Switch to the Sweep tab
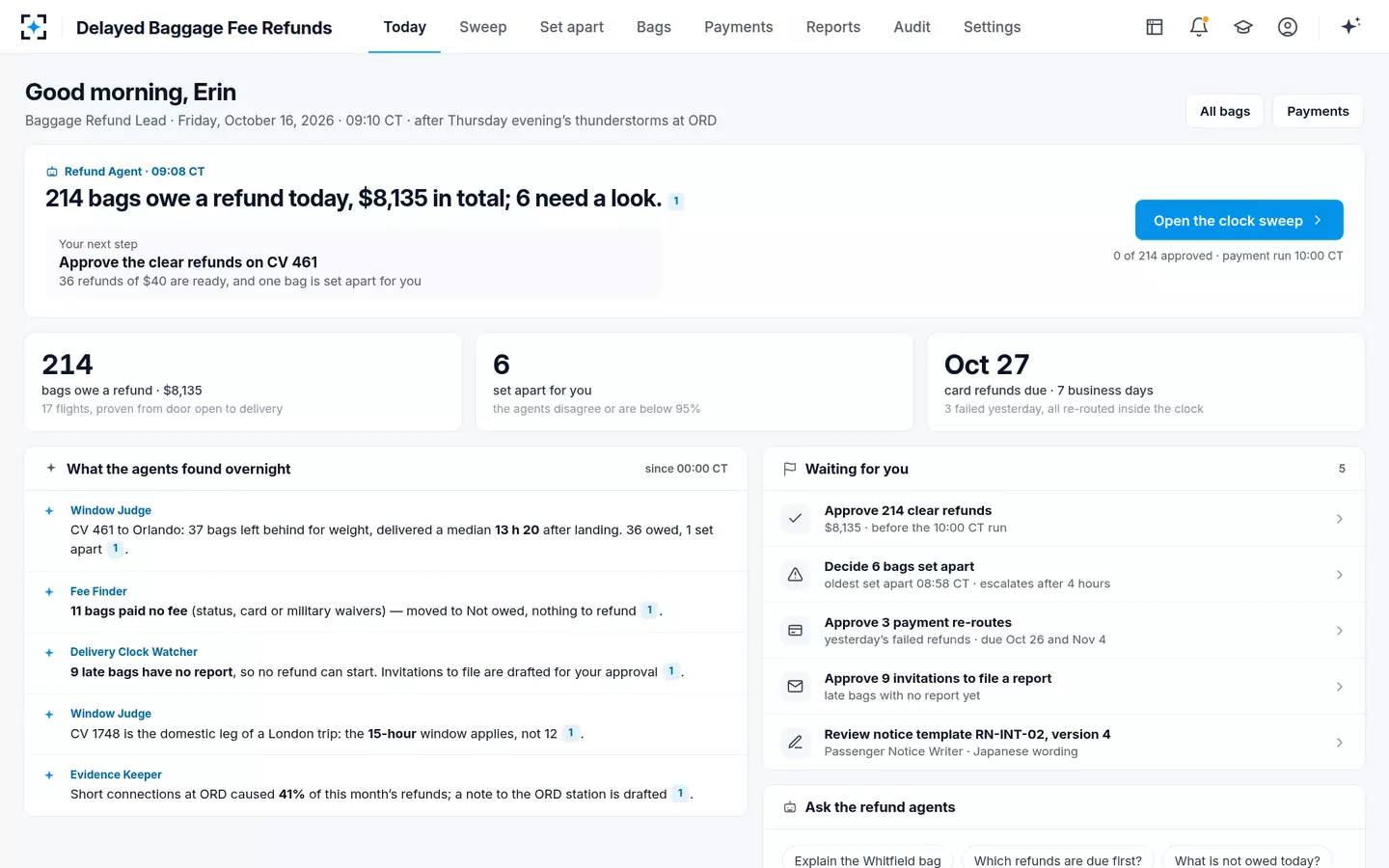This screenshot has height=868, width=1389. pos(483,27)
